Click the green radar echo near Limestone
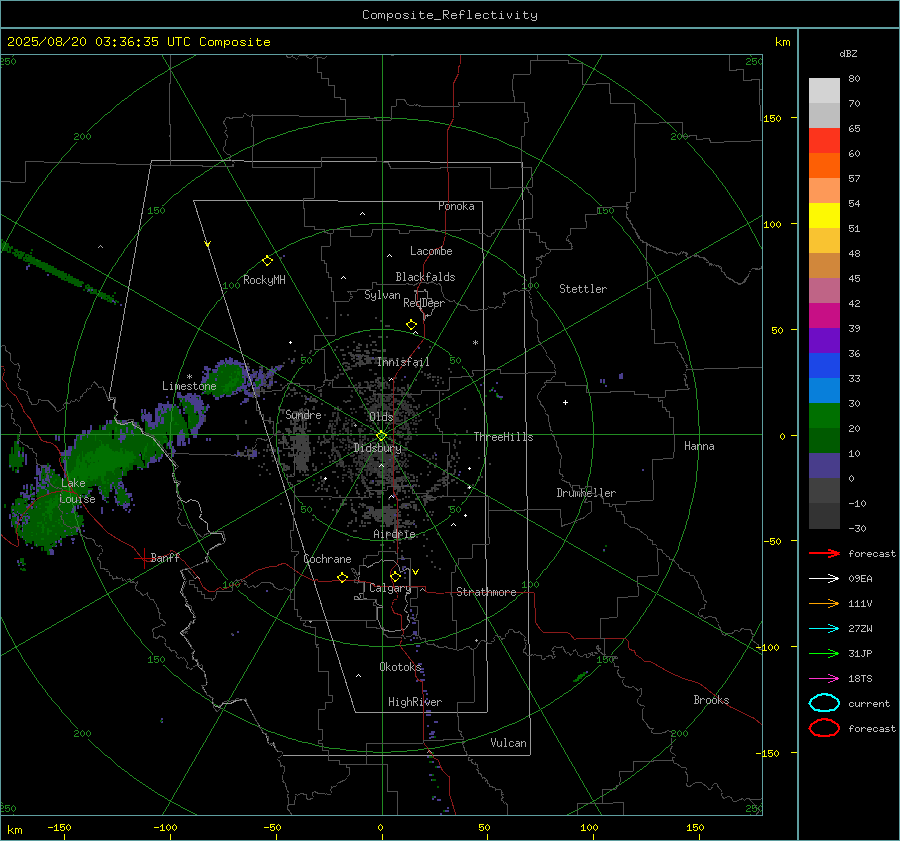The width and height of the screenshot is (900, 841). tap(227, 378)
